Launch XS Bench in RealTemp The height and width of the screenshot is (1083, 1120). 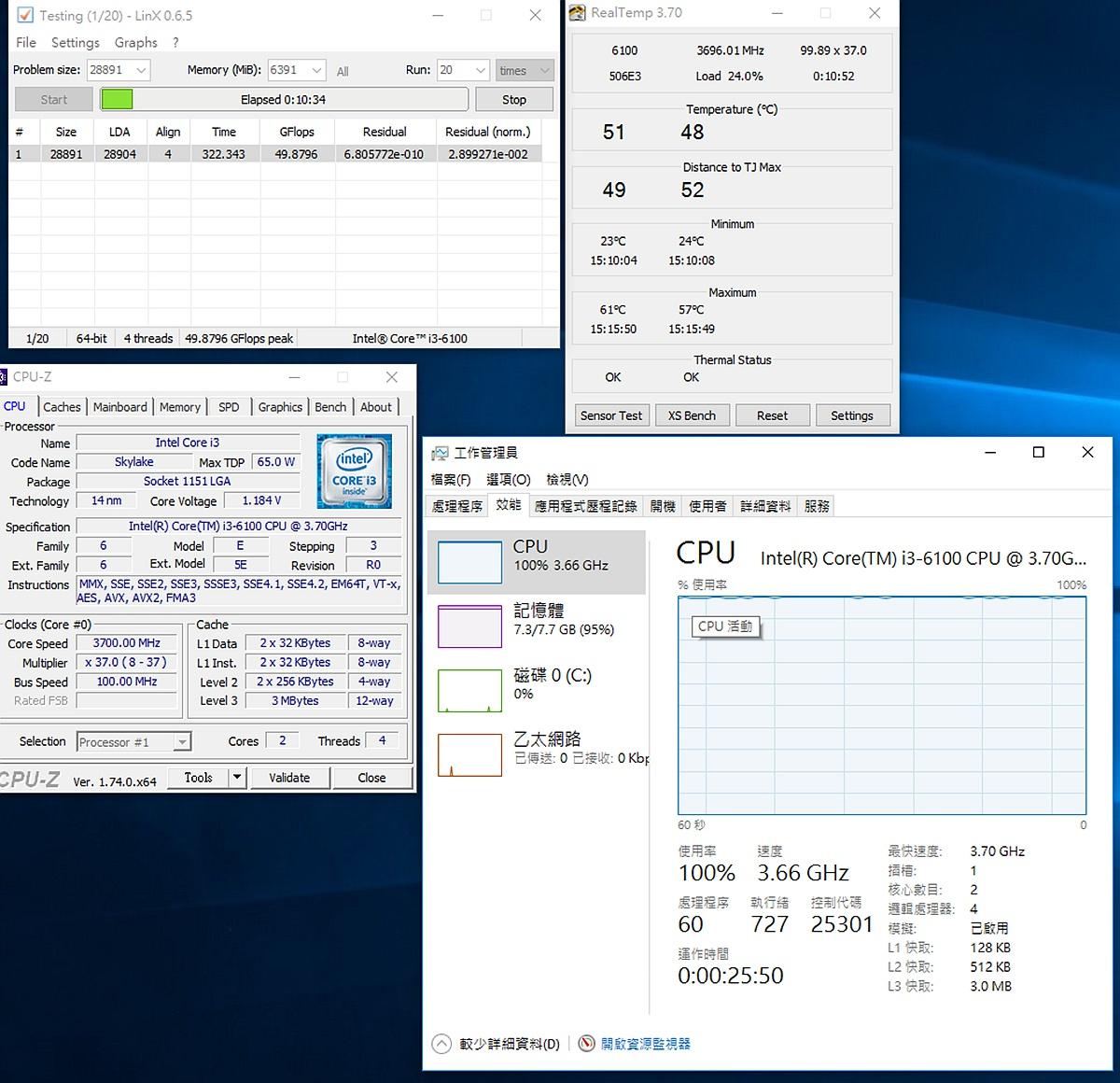692,415
